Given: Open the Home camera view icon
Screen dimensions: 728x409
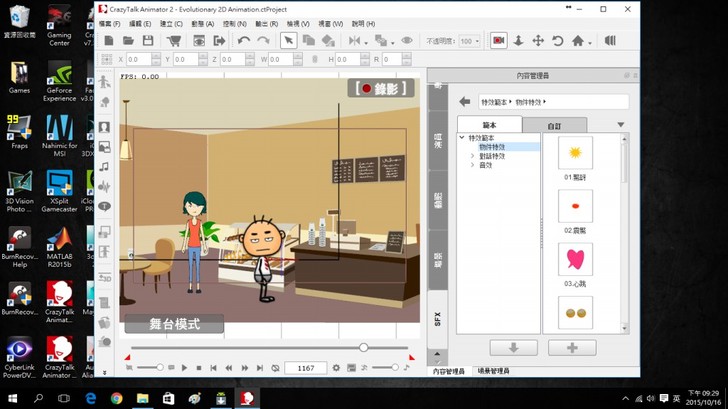Looking at the screenshot, I should 578,41.
